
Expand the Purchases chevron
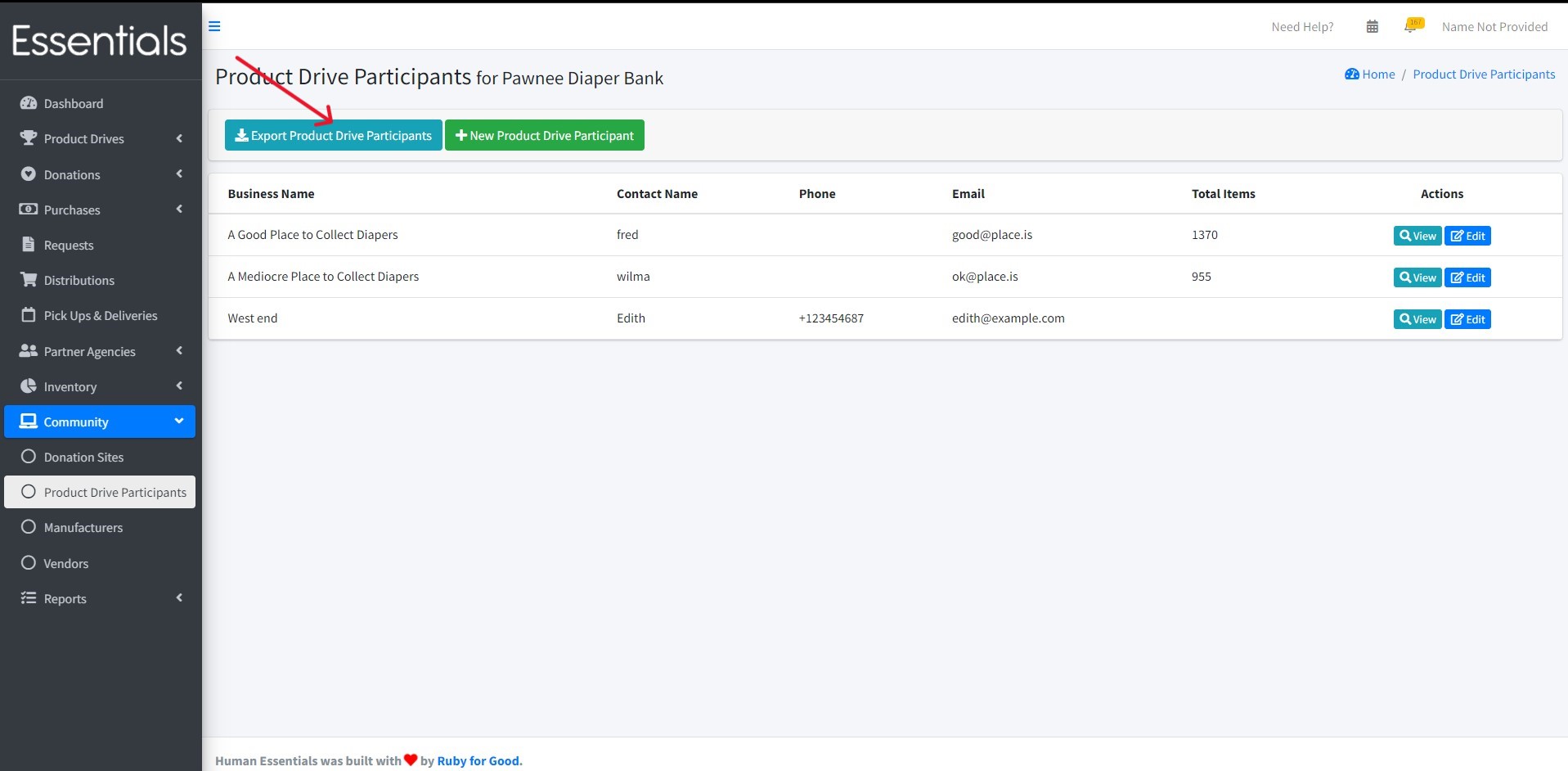[x=179, y=209]
